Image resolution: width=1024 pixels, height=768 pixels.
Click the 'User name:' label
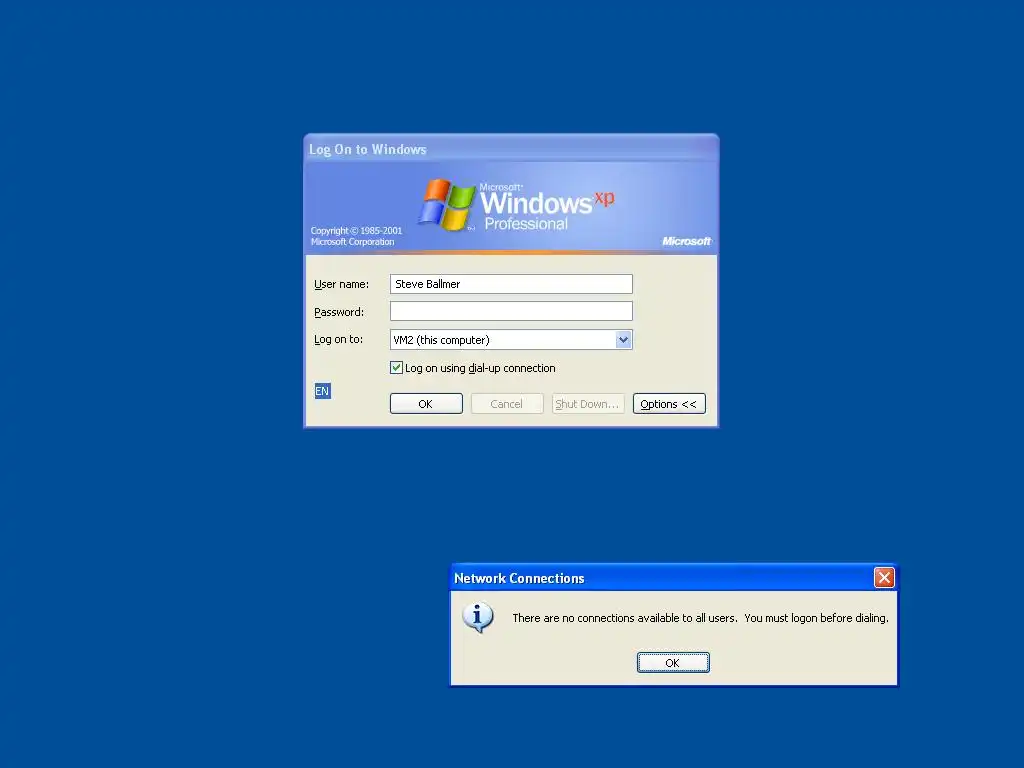tap(341, 284)
